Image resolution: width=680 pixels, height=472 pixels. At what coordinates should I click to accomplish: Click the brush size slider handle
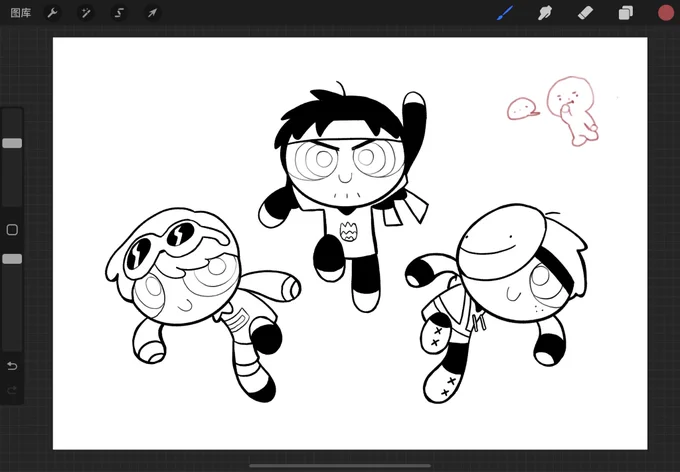tap(12, 143)
